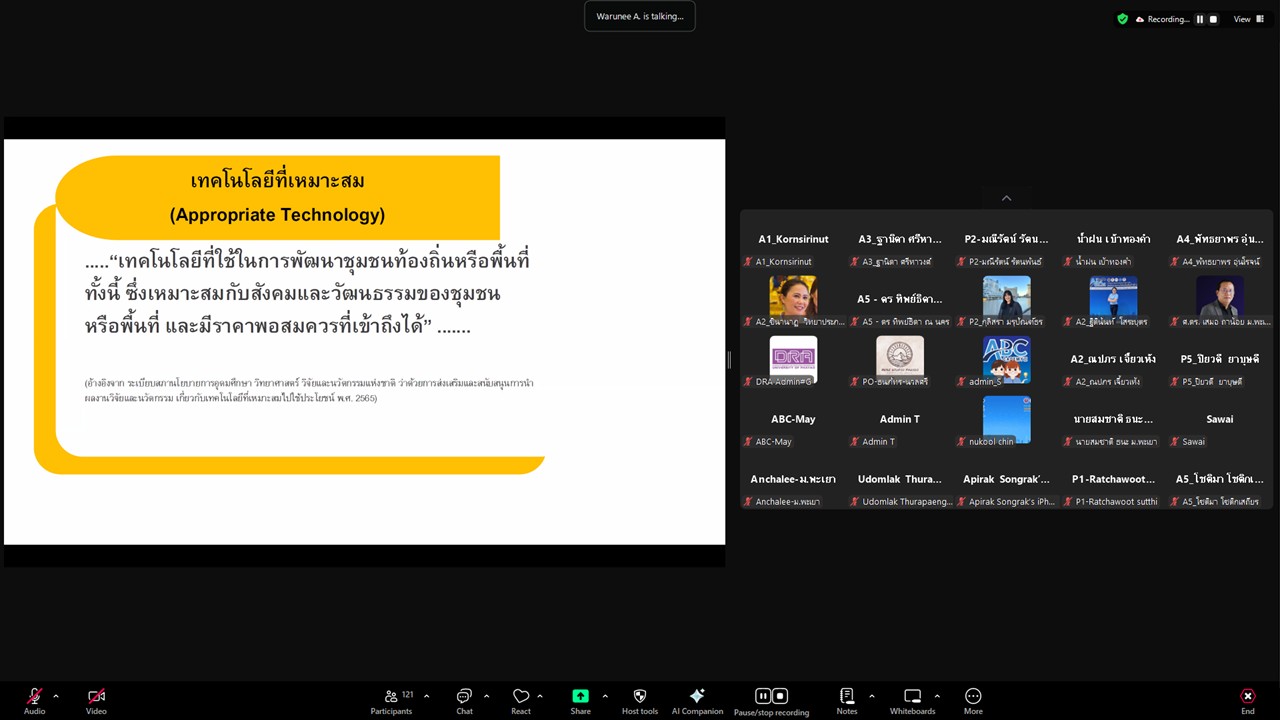Screen dimensions: 1280x720
Task: Click the Thai slide title เทคโนโลยีที่เหมาะสม
Action: (x=277, y=181)
